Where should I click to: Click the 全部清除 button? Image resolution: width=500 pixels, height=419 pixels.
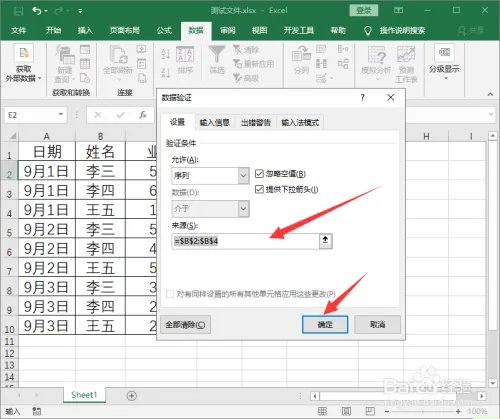185,324
